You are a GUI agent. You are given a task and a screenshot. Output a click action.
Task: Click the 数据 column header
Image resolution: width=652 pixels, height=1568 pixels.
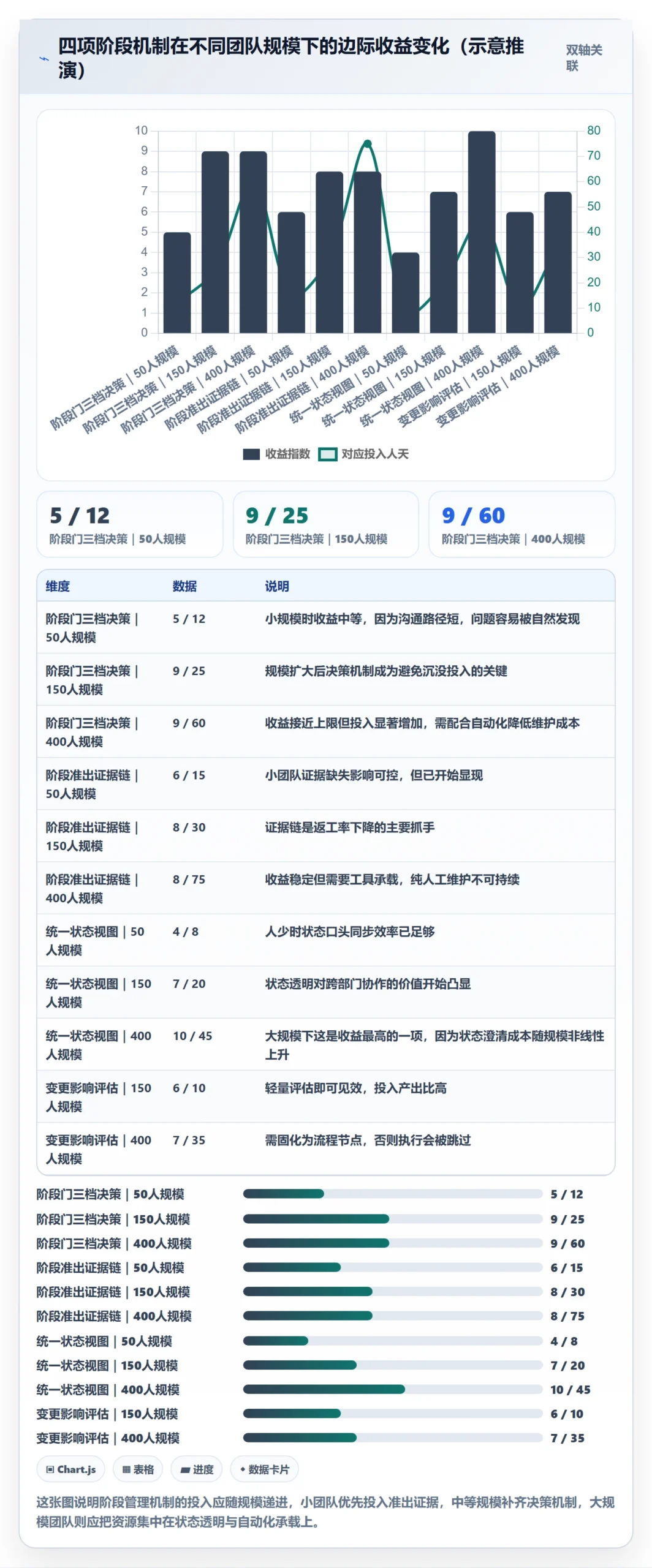tap(184, 586)
